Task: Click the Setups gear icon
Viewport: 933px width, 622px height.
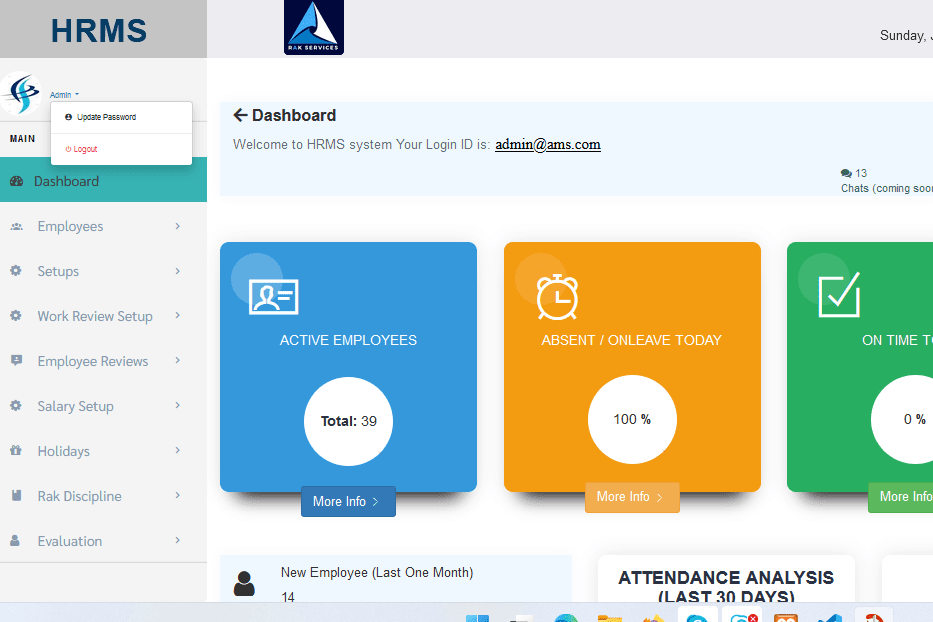Action: point(16,271)
